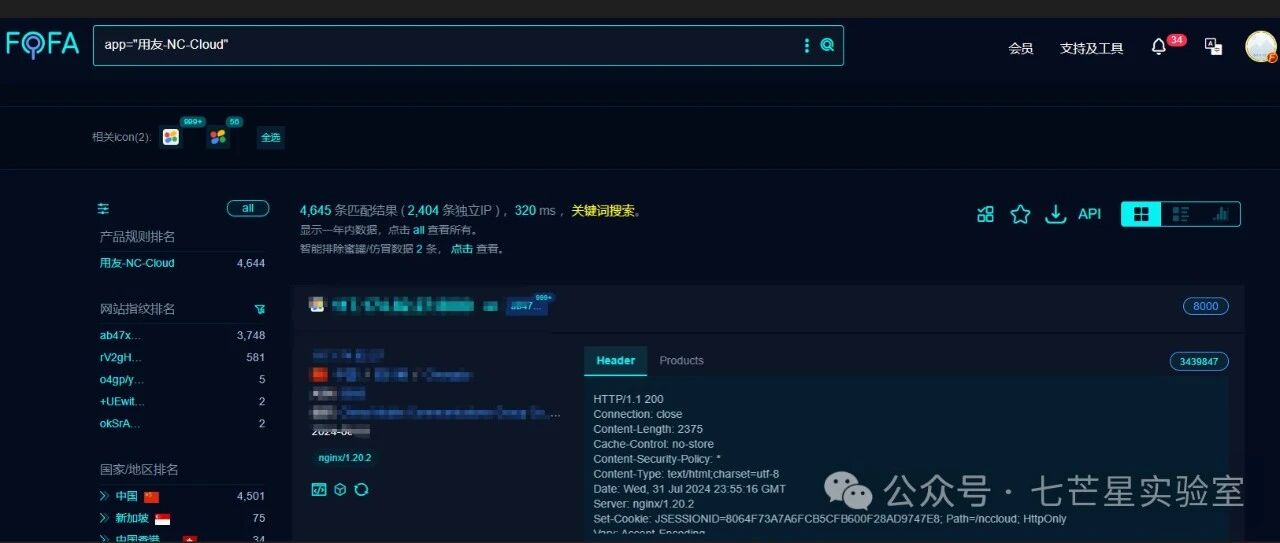Screen dimensions: 1280x543
Task: Click the 关键词搜索 link
Action: click(603, 211)
